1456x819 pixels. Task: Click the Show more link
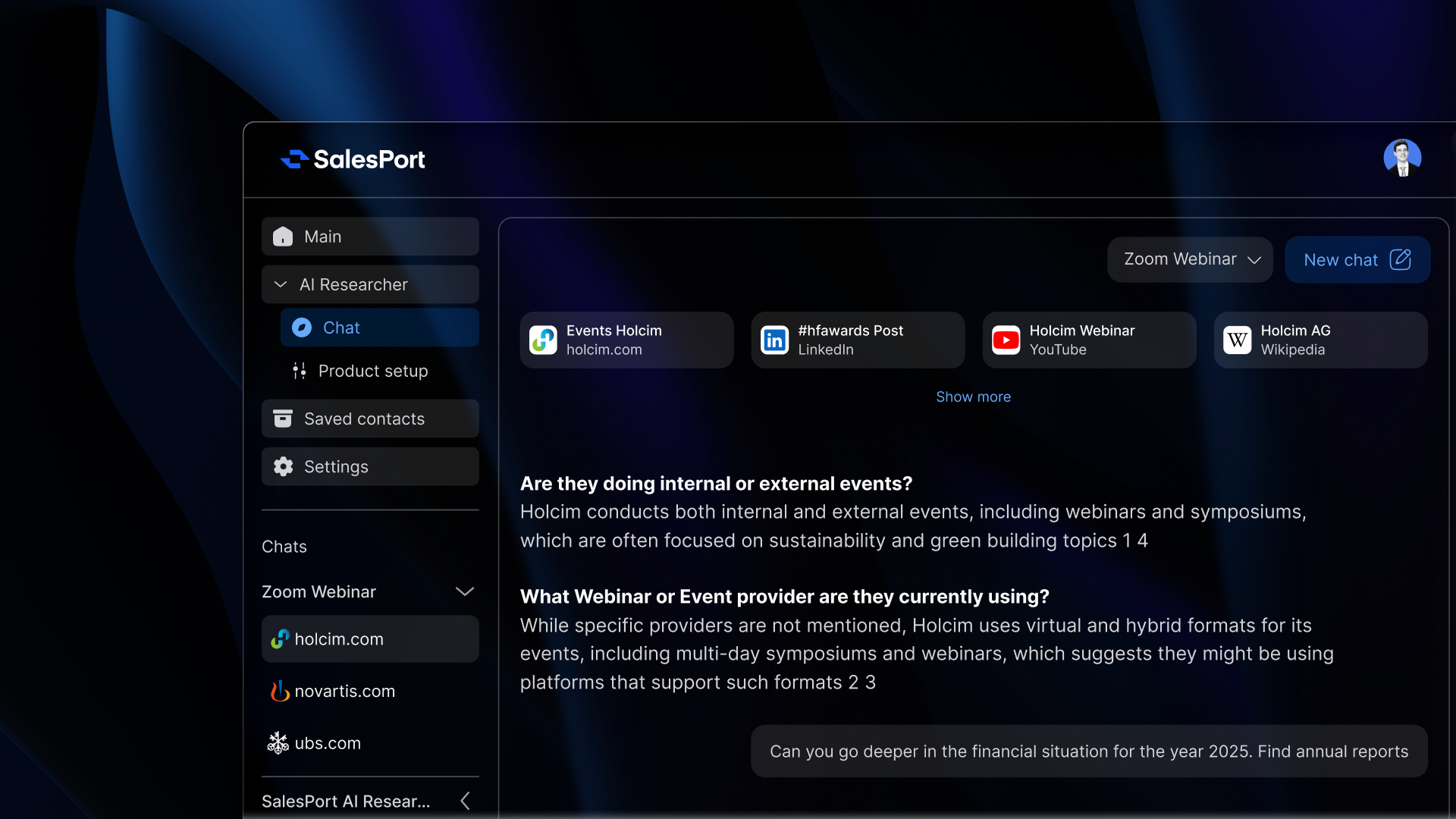pos(974,397)
